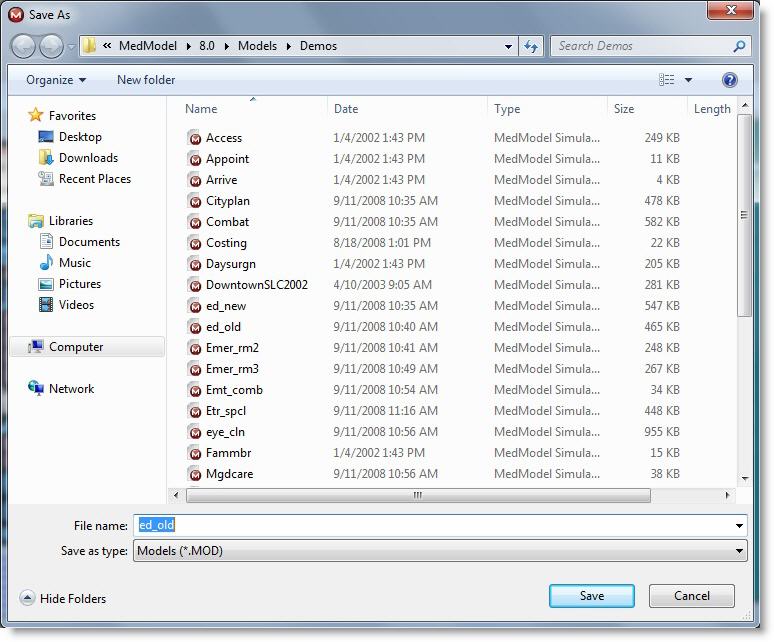
Task: Open Recent Places in Favorites
Action: [85, 179]
